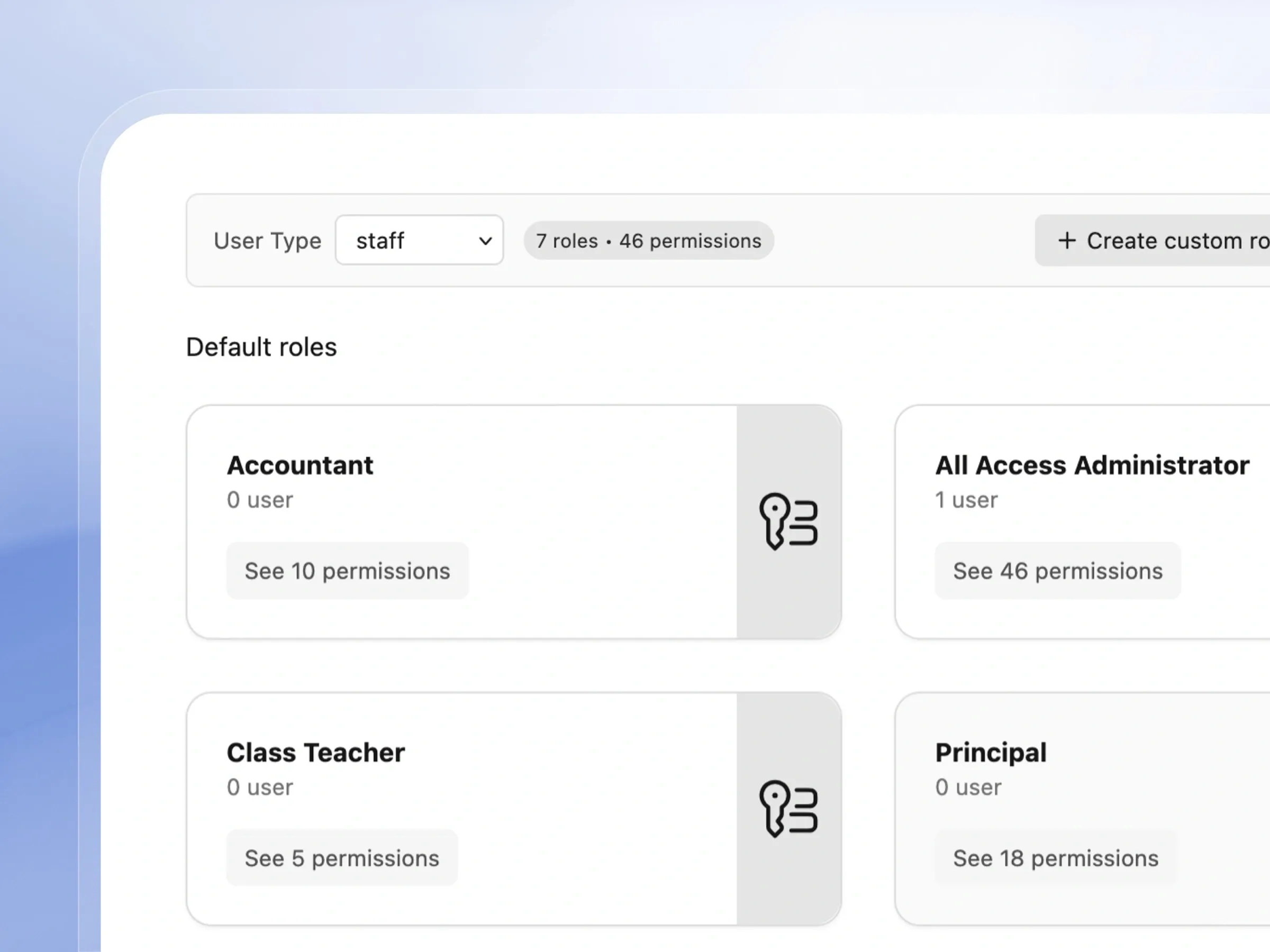The height and width of the screenshot is (952, 1270).
Task: Select the Principal role title
Action: (x=991, y=752)
